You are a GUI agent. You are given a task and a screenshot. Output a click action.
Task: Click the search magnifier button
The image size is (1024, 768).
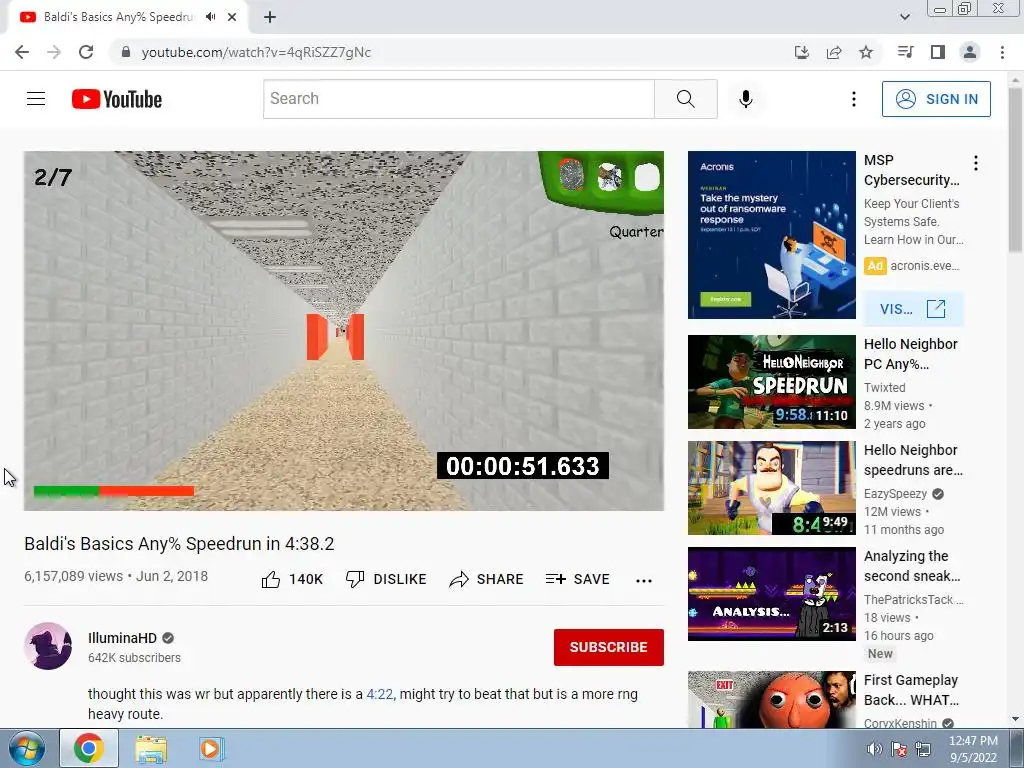pos(686,99)
